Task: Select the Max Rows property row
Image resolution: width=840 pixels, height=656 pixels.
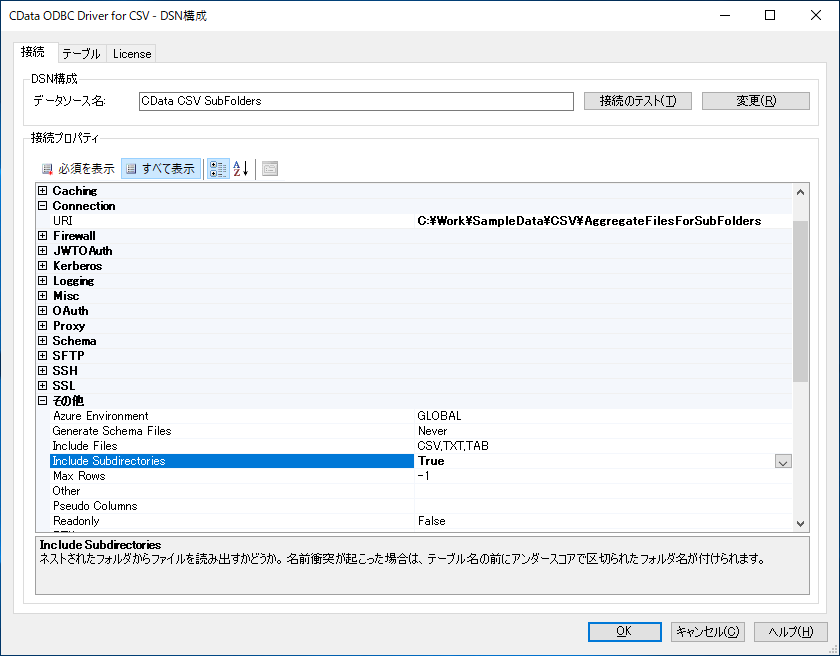Action: (x=421, y=476)
